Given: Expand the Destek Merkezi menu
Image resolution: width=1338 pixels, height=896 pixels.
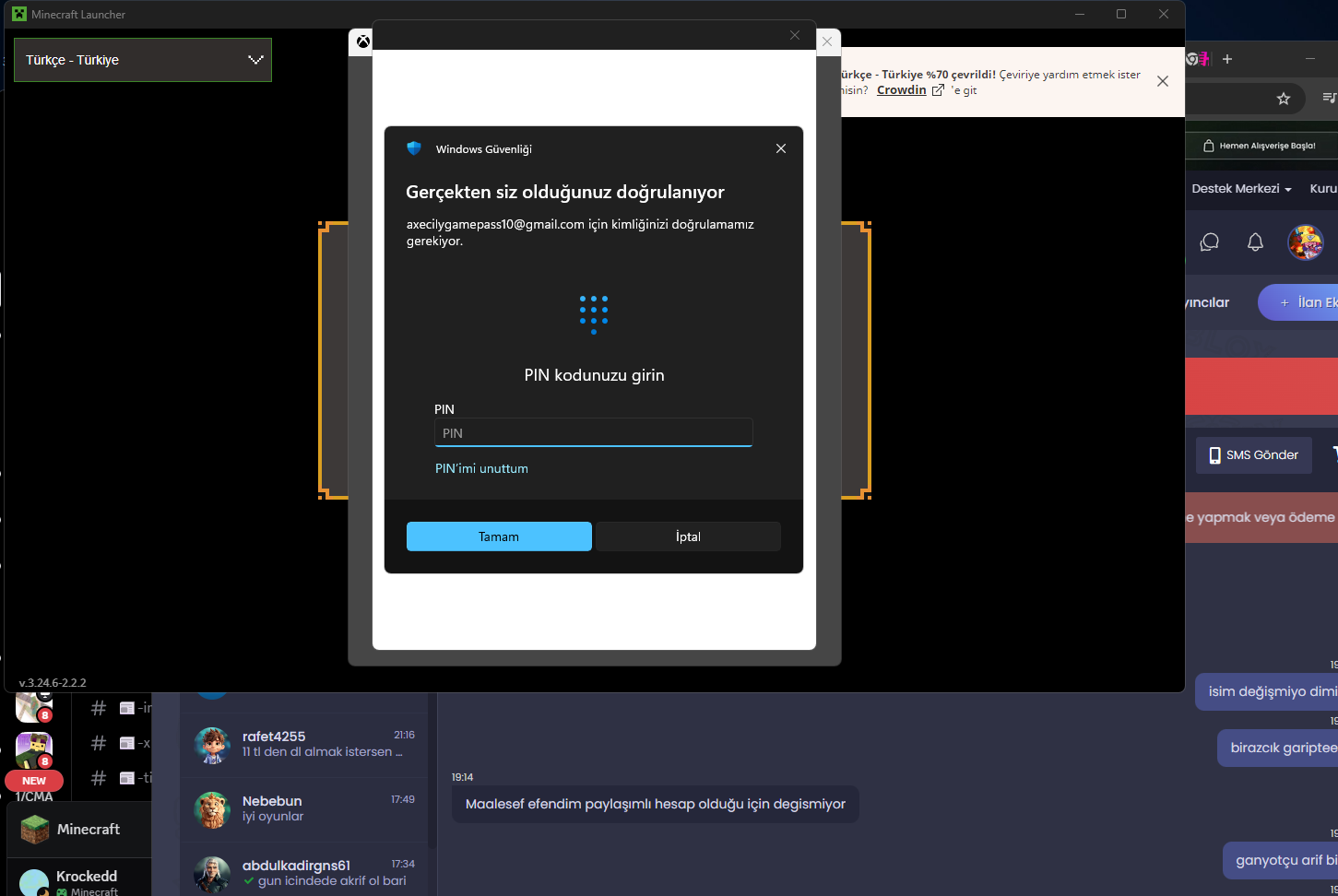Looking at the screenshot, I should point(1241,188).
